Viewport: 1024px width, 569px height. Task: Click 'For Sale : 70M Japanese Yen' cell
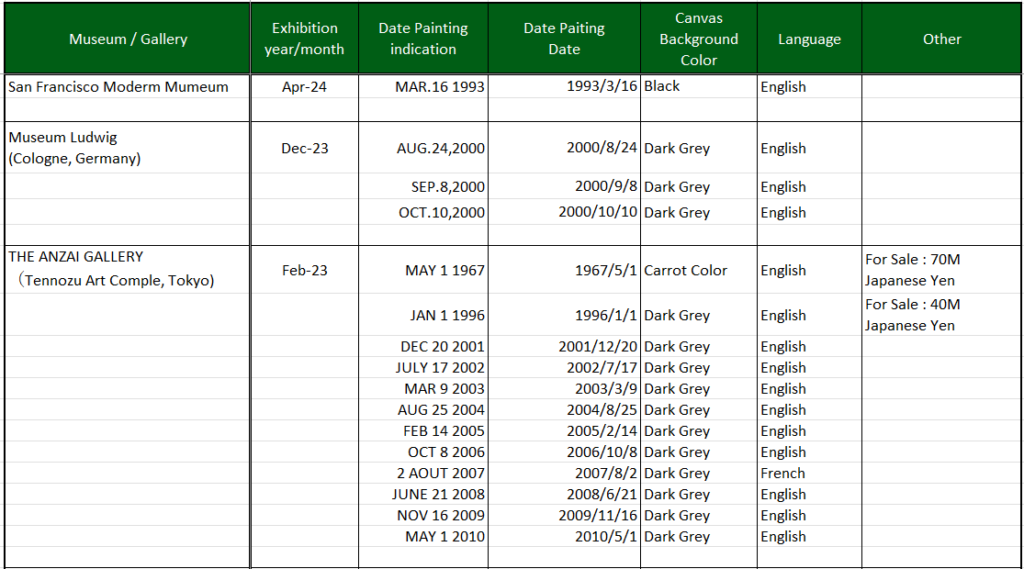(941, 270)
